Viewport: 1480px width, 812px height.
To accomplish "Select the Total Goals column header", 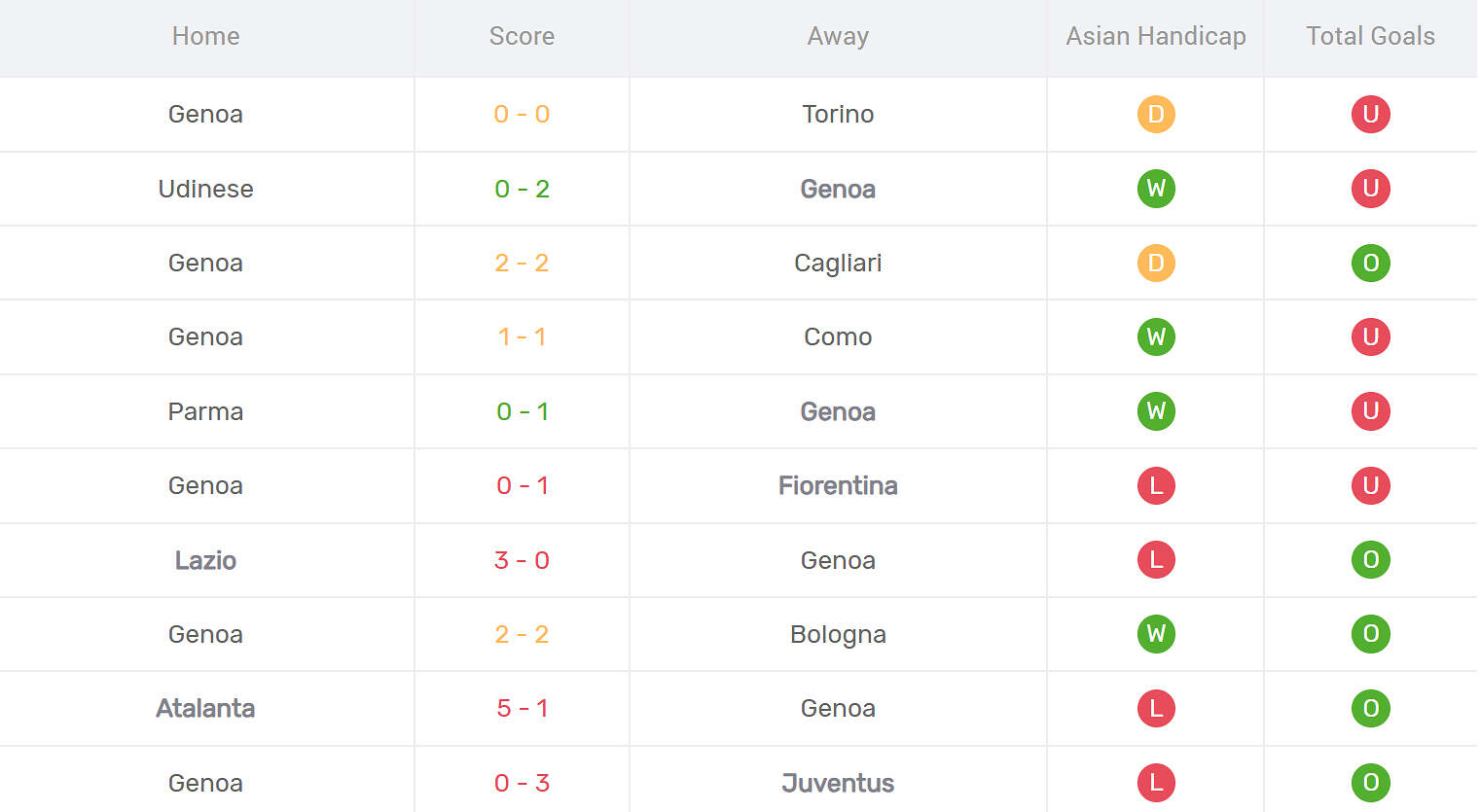I will pos(1370,36).
